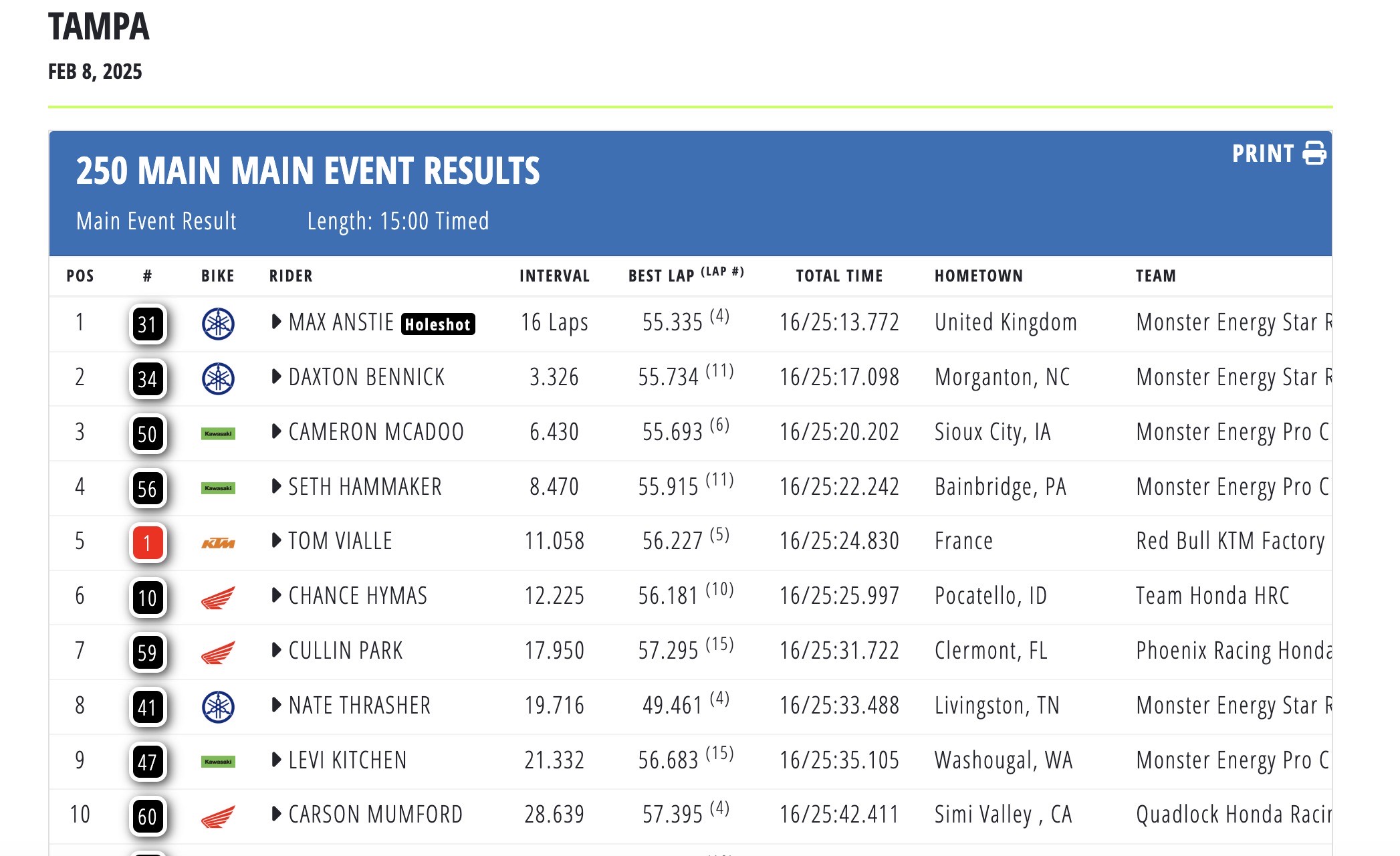Click the KTM logo in Tom Vialle's row
The height and width of the screenshot is (856, 1400).
[x=218, y=543]
